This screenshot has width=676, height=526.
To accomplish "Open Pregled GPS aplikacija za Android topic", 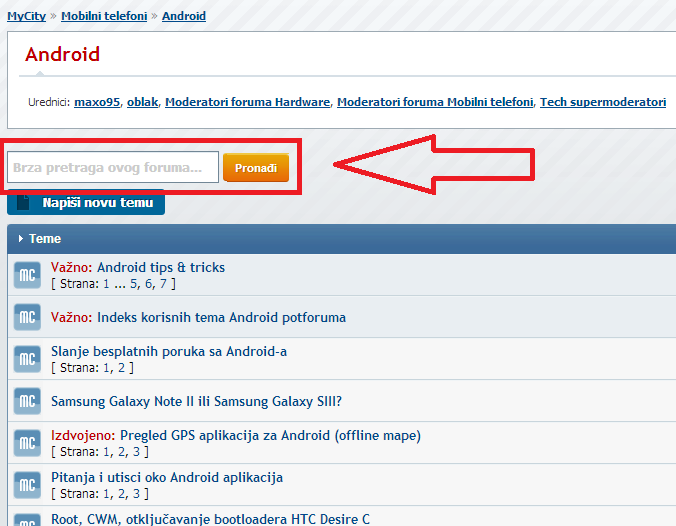I will (x=270, y=435).
